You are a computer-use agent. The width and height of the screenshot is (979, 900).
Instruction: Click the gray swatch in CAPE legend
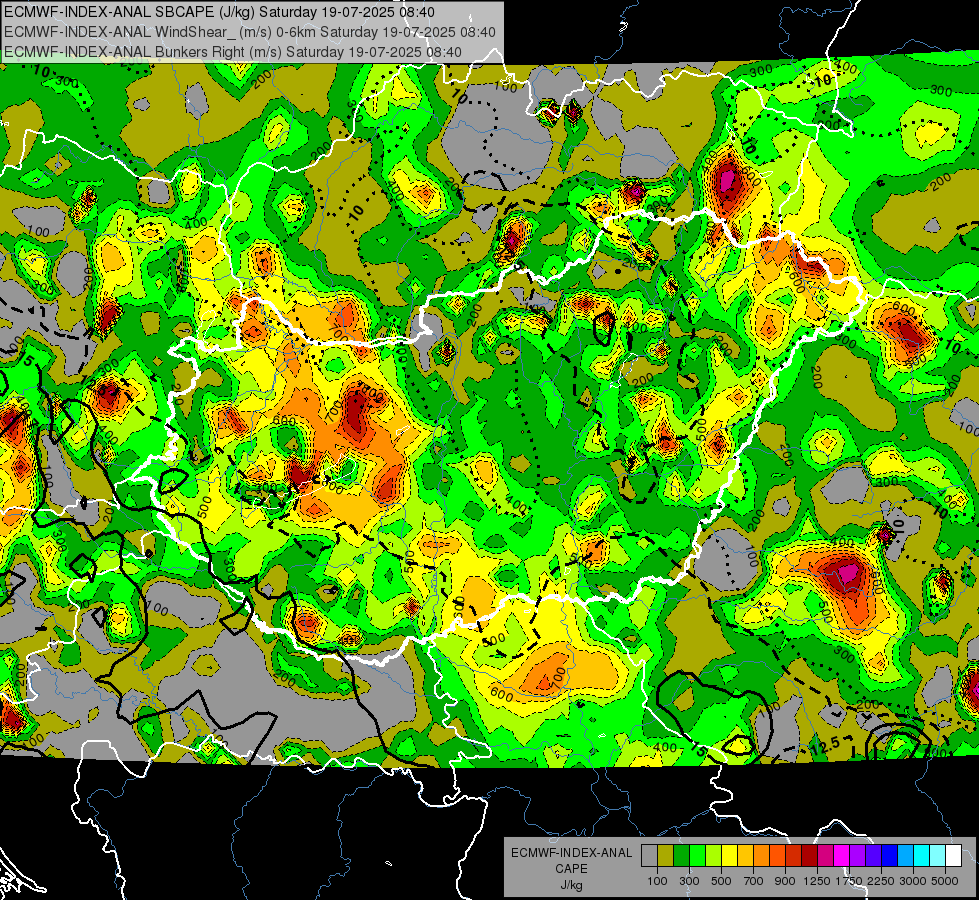649,855
